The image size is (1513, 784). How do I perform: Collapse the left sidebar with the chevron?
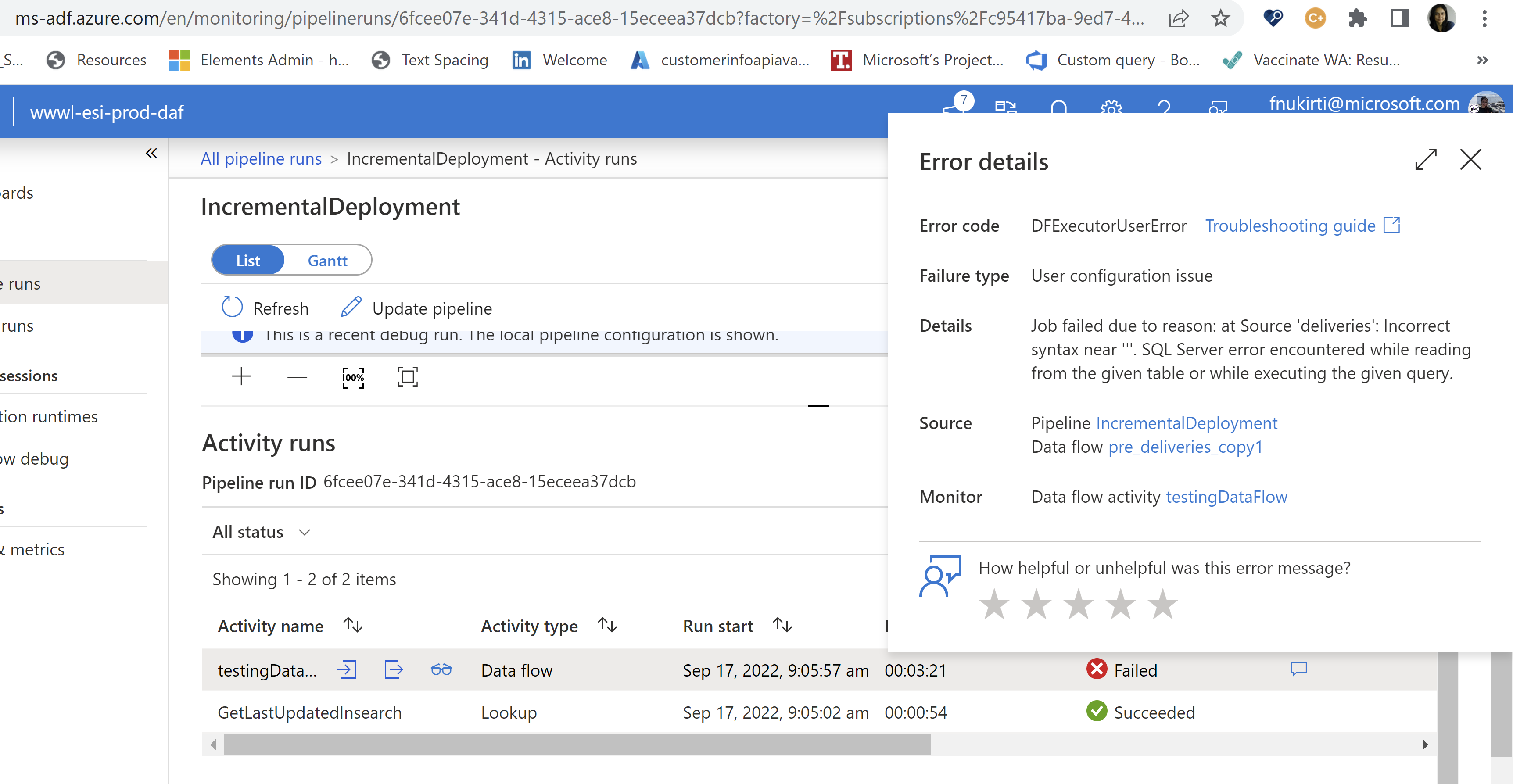(151, 153)
